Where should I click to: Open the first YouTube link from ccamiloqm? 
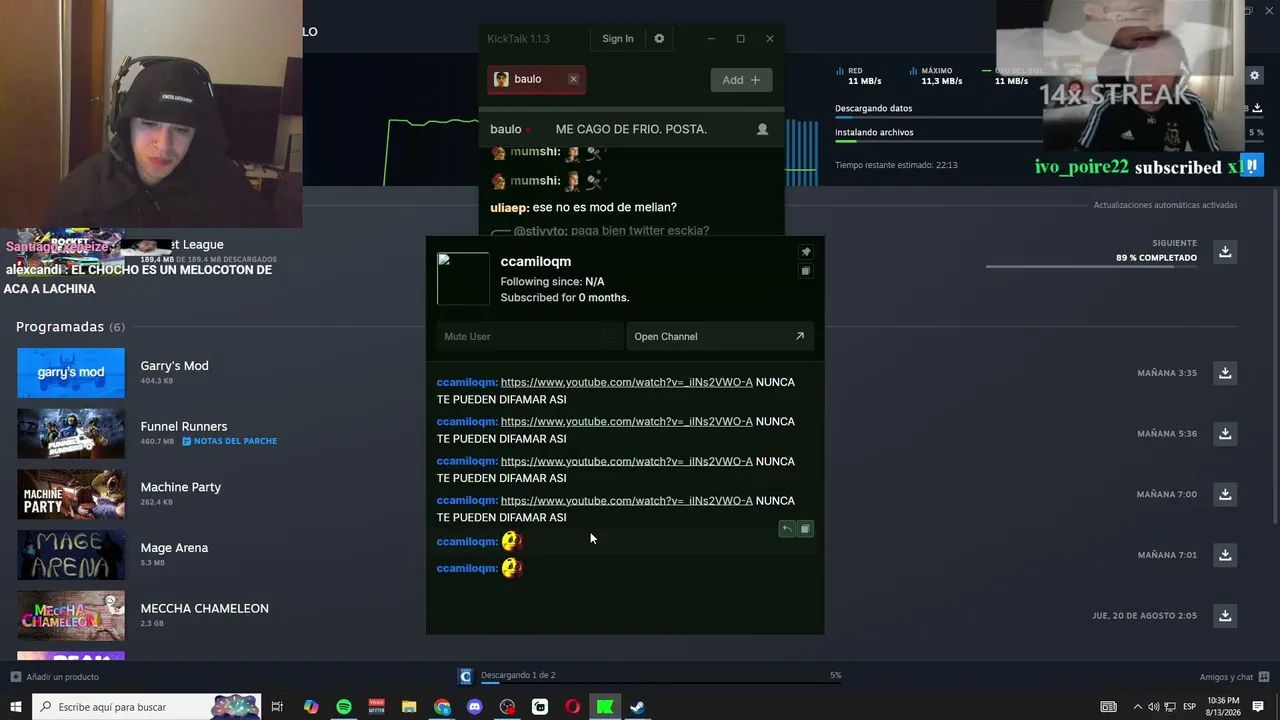click(627, 382)
